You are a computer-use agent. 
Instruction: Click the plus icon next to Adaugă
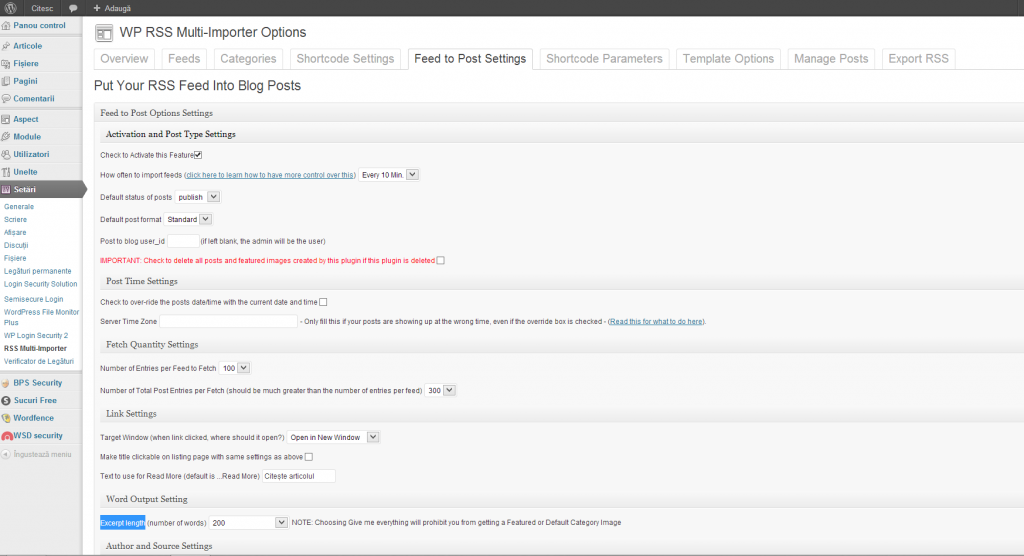[x=97, y=8]
